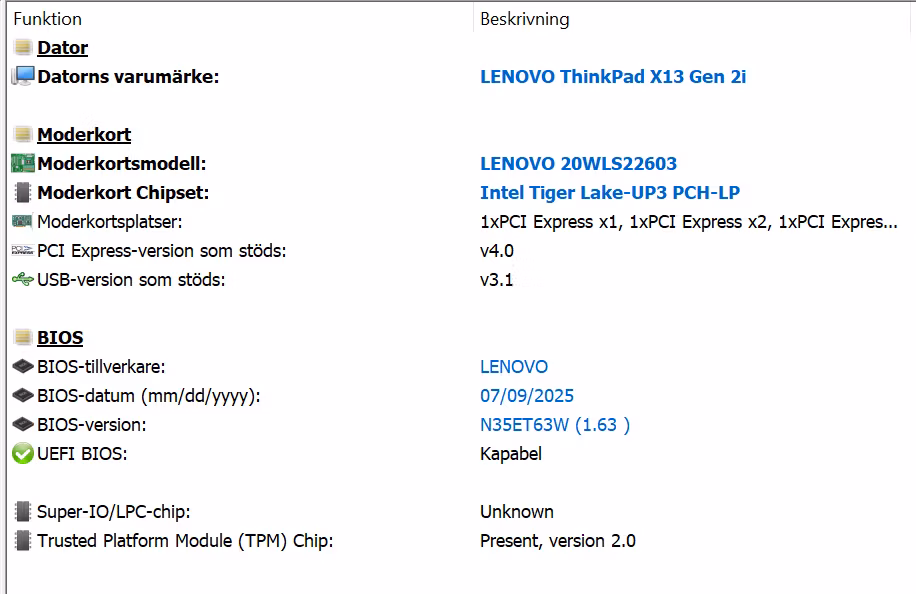
Task: Select the Moderkort section header
Action: tap(84, 134)
